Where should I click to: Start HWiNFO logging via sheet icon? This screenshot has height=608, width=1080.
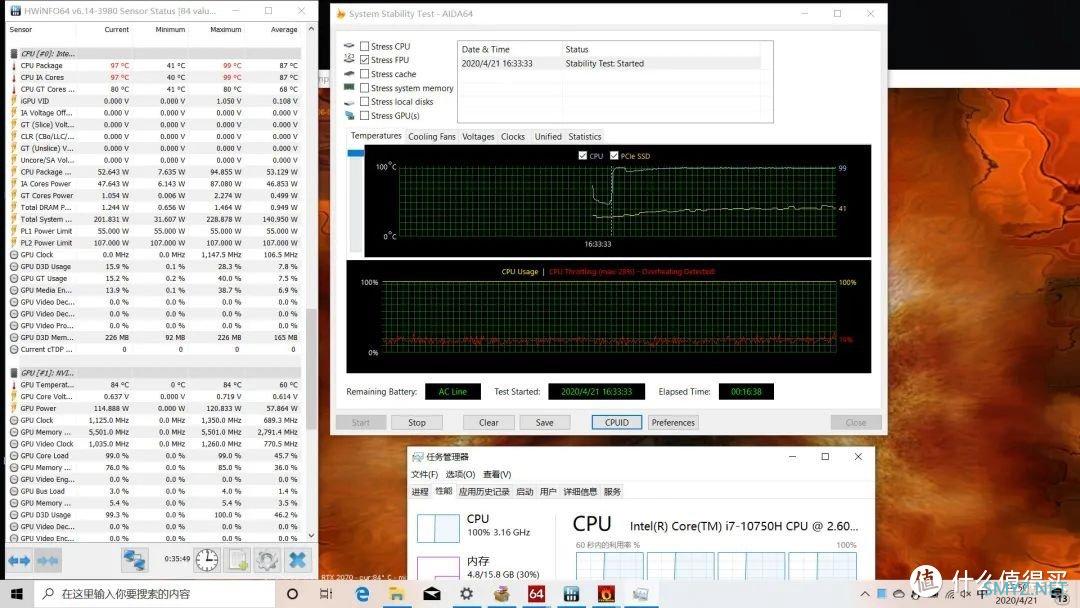click(238, 560)
